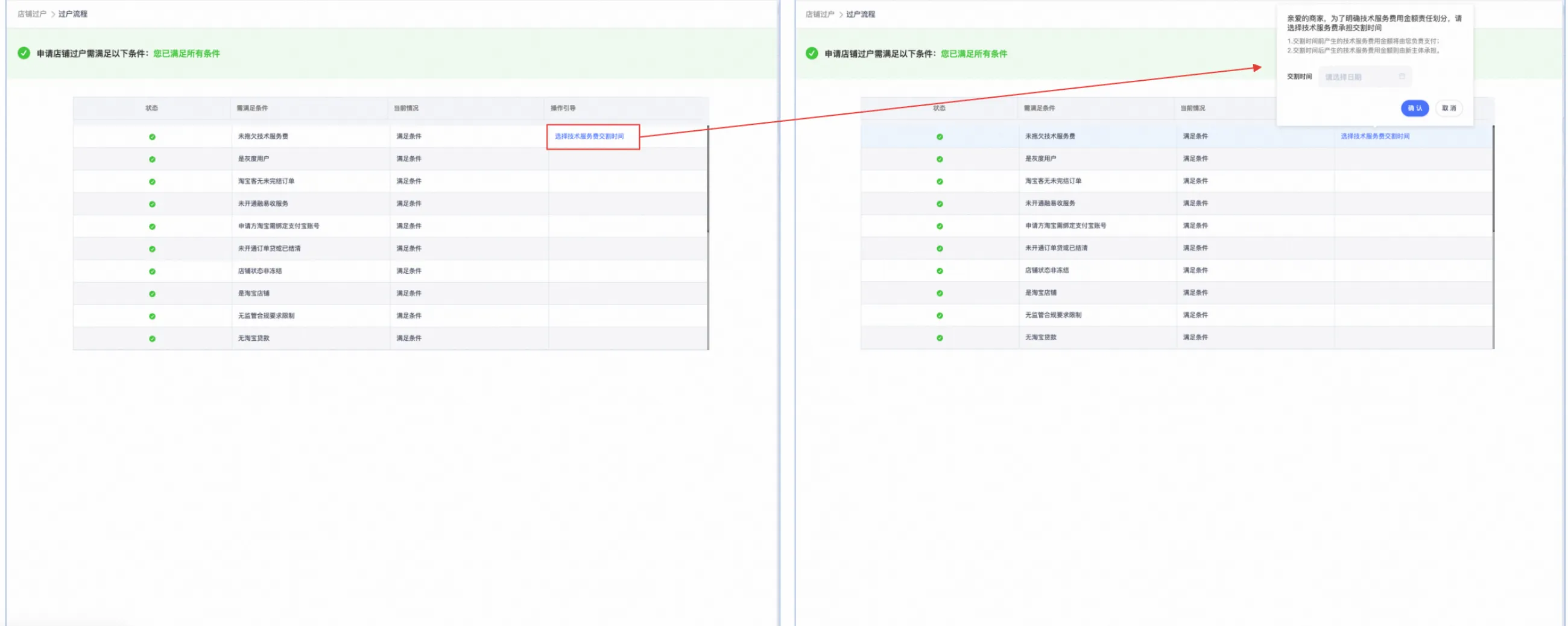Click green status icon for 无淘宝贷款, left table
The width and height of the screenshot is (1568, 626).
coord(152,338)
